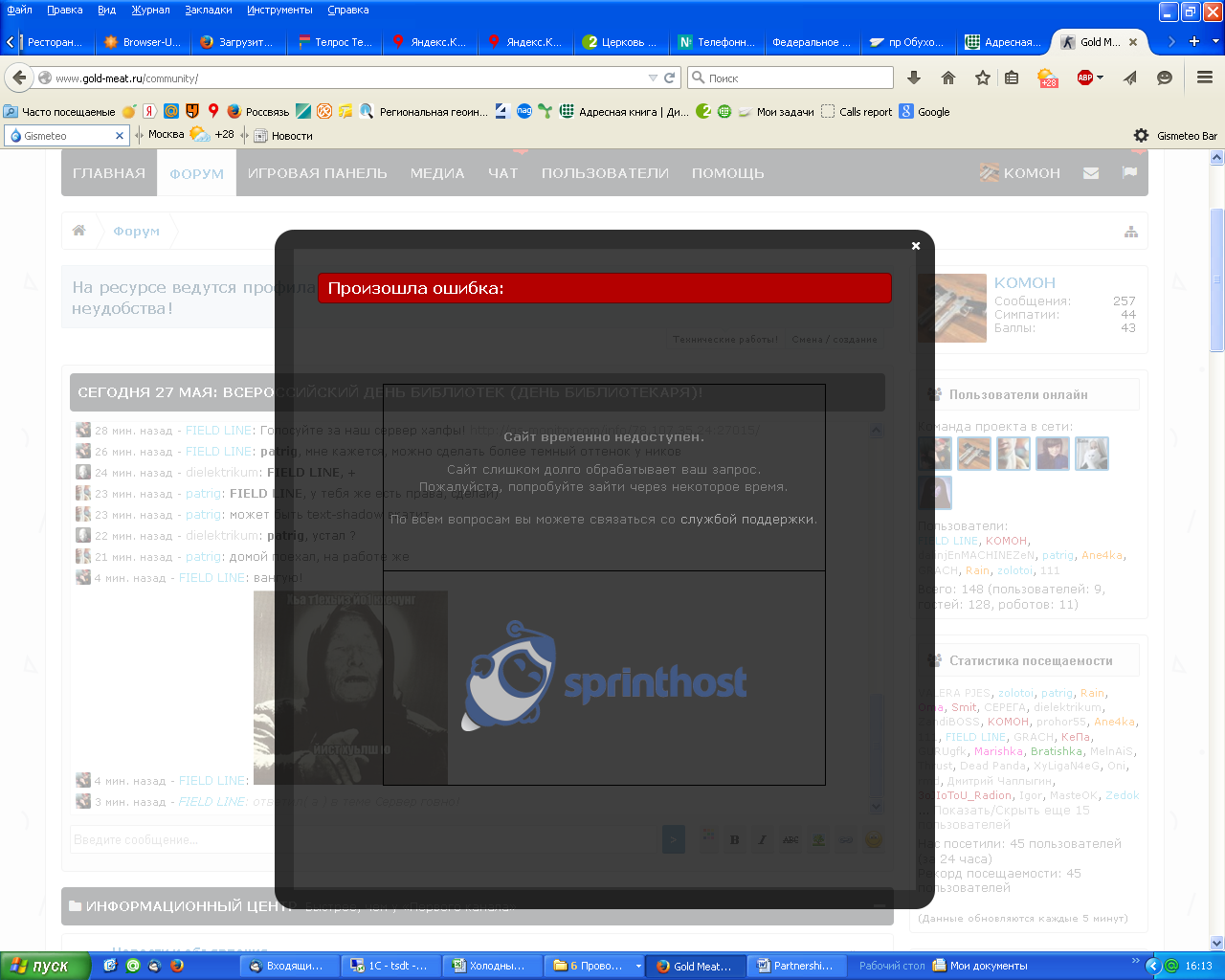Reload the page with the refresh icon
This screenshot has width=1225, height=980.
pos(670,78)
